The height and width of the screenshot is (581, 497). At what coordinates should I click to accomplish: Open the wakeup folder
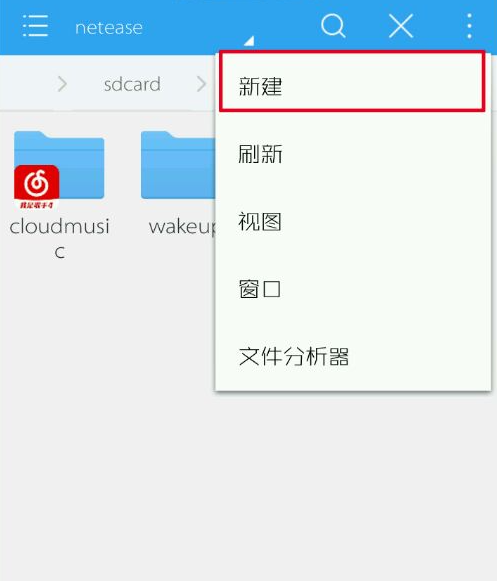point(178,165)
